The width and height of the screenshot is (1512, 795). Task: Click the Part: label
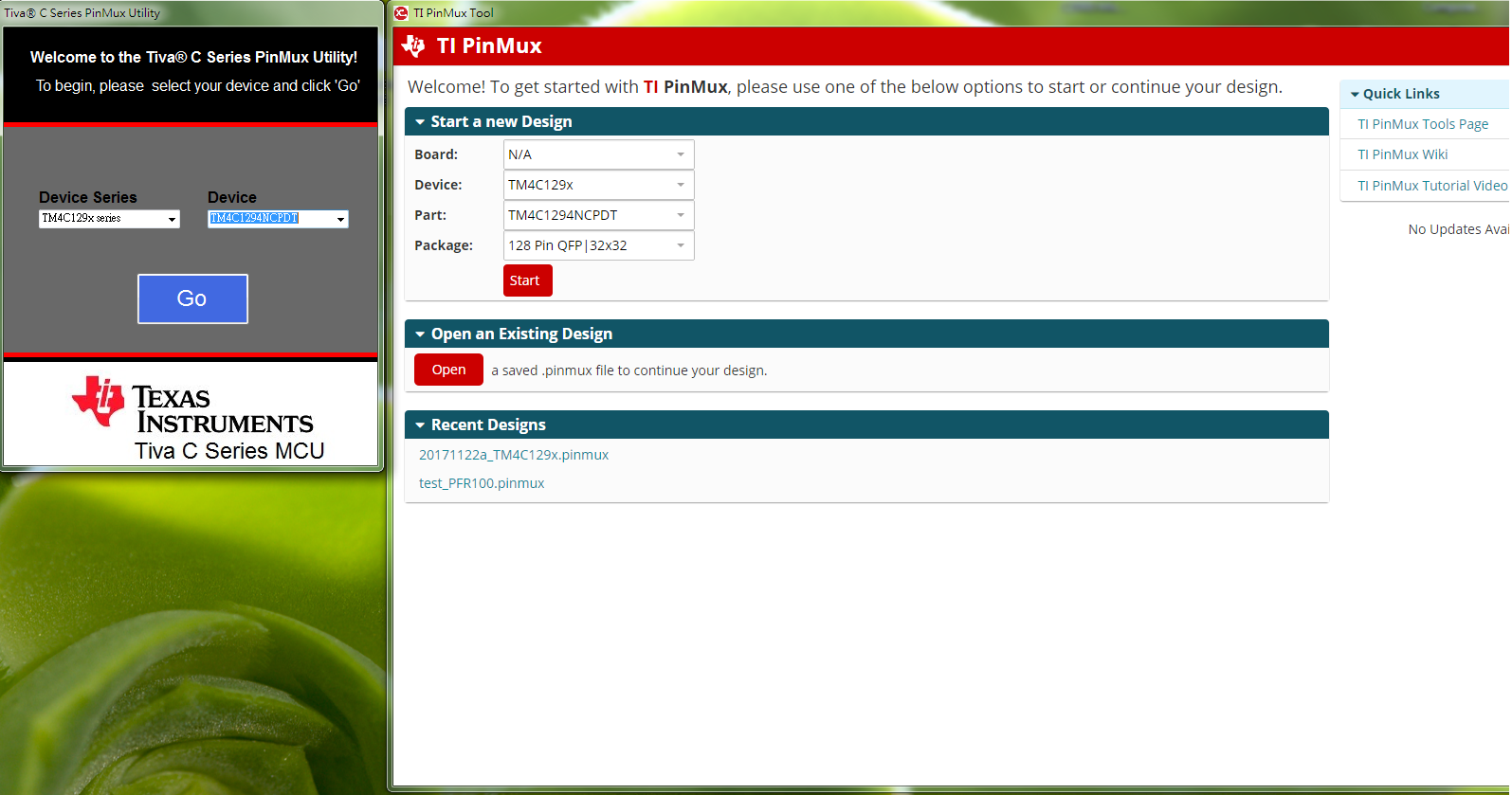point(430,215)
